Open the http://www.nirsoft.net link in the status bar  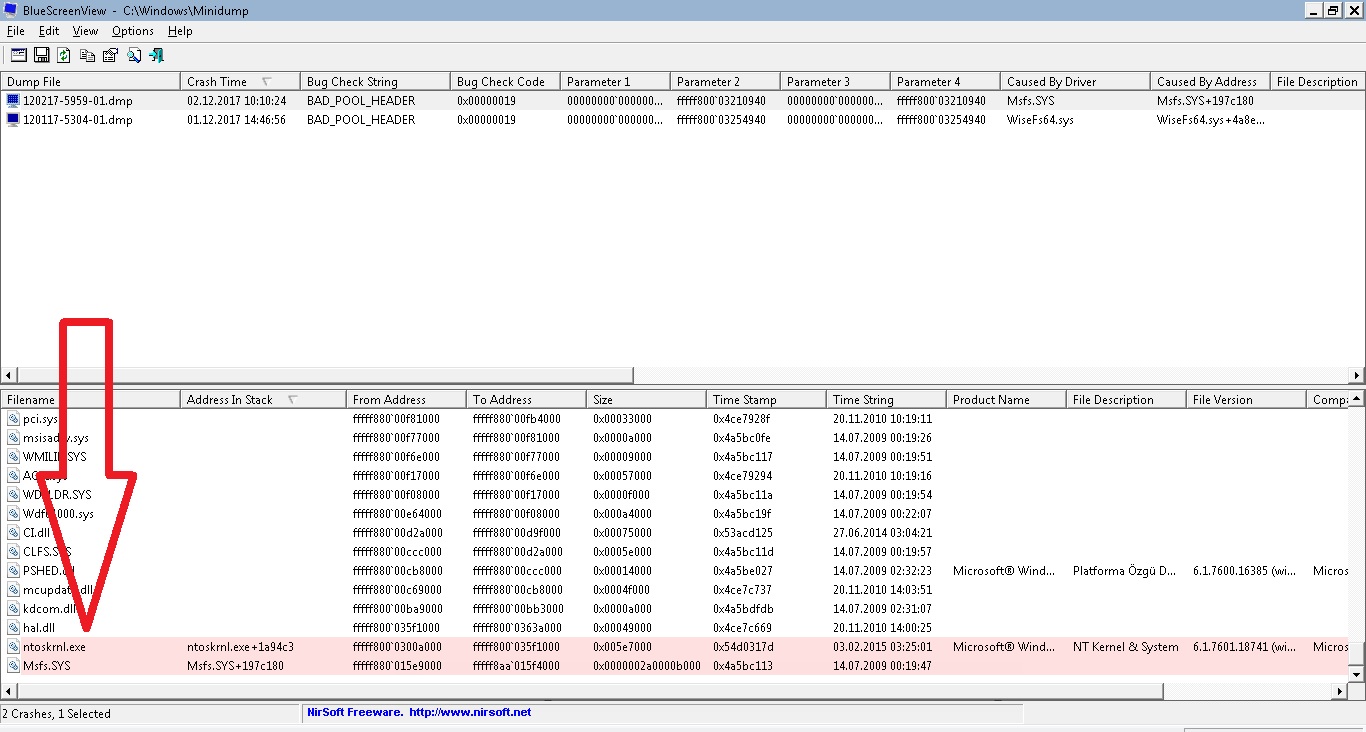[469, 713]
